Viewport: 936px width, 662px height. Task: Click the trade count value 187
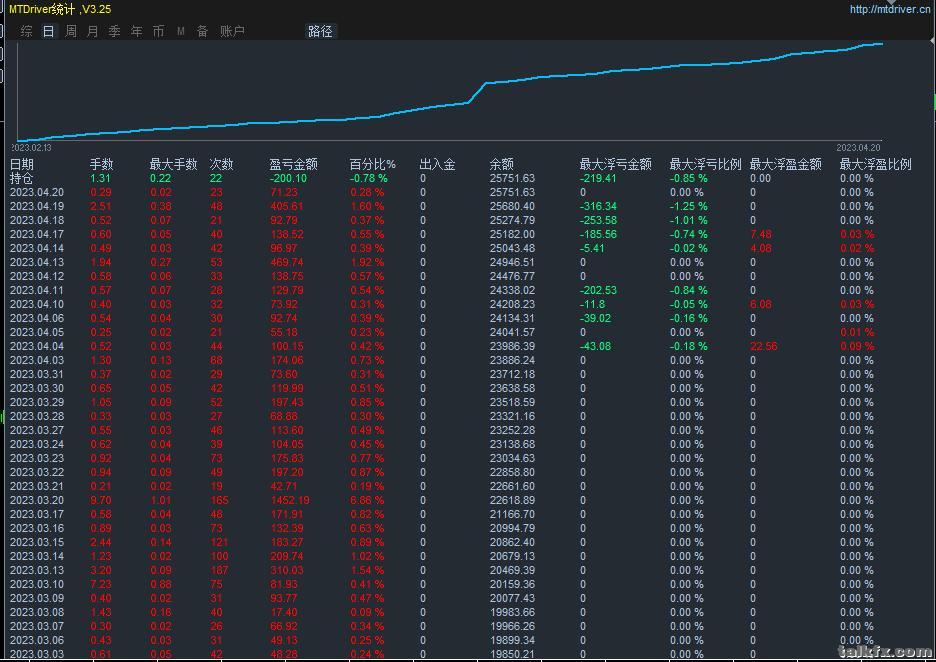coord(219,570)
